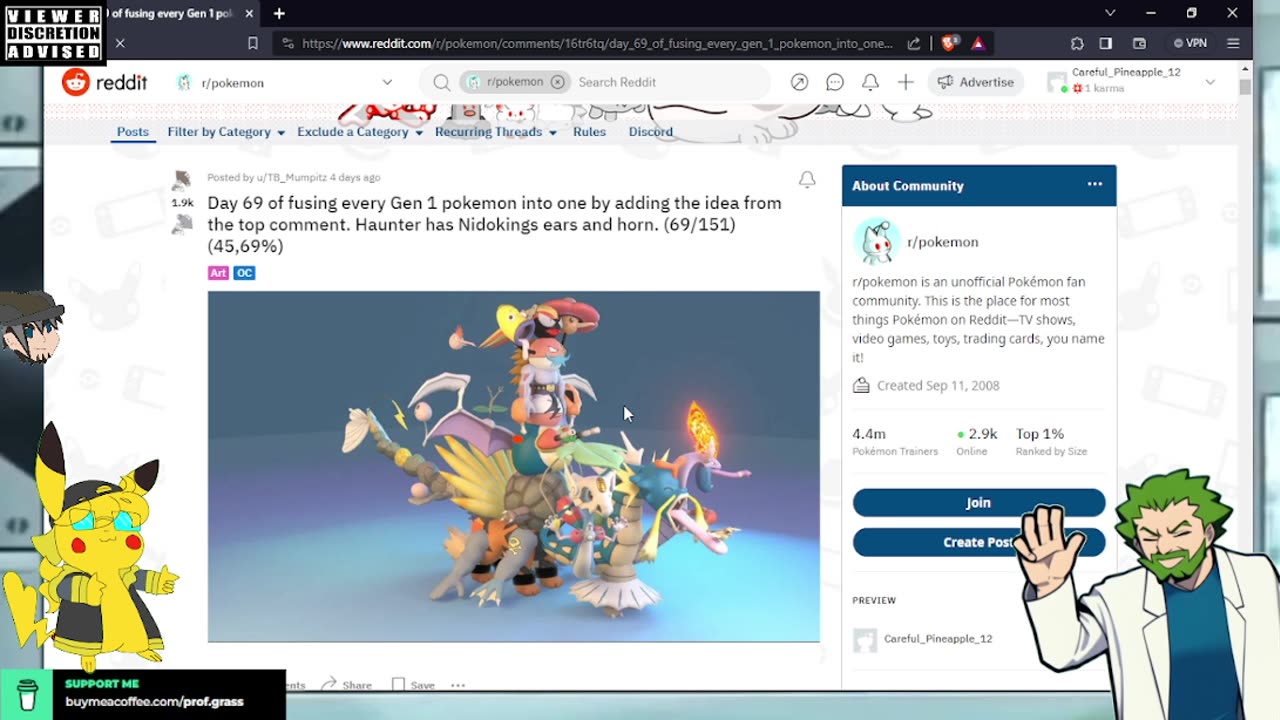Open Brave Shields lion icon

tap(949, 43)
